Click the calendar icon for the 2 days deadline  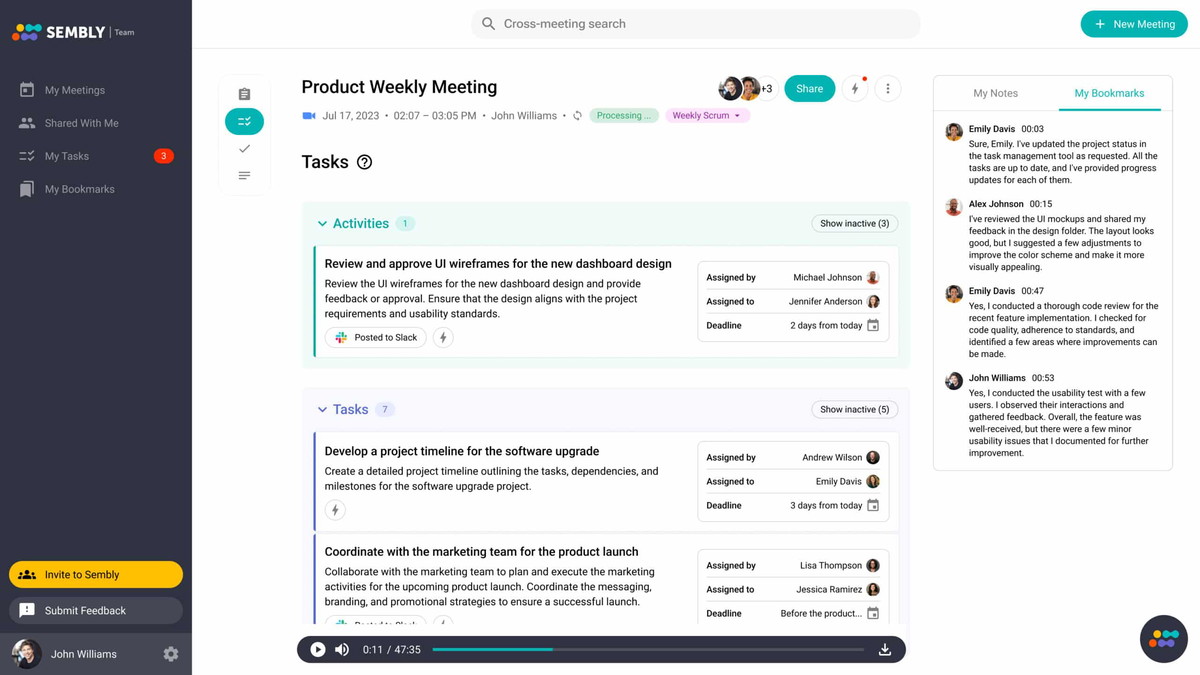point(873,325)
